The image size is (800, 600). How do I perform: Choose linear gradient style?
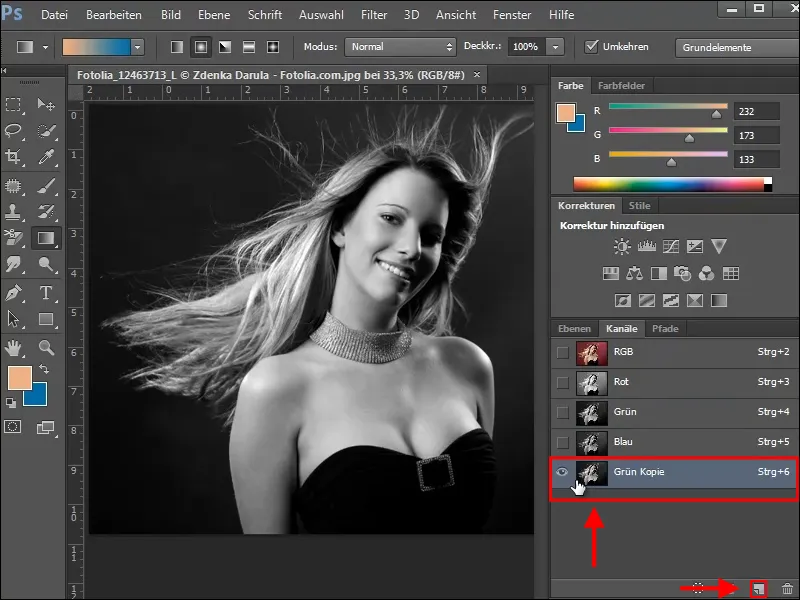pyautogui.click(x=177, y=47)
